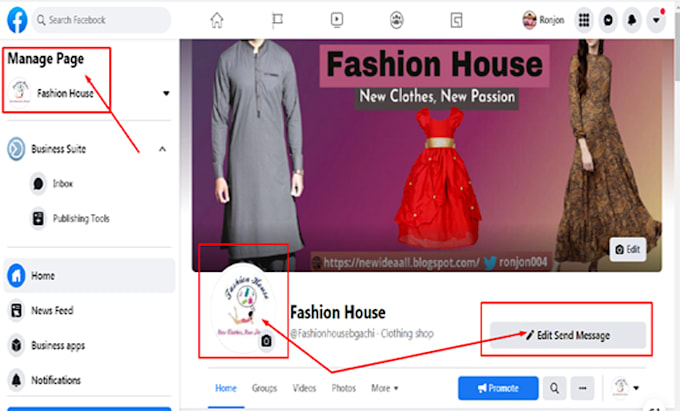Open Publishing Tools in the sidebar

point(81,219)
